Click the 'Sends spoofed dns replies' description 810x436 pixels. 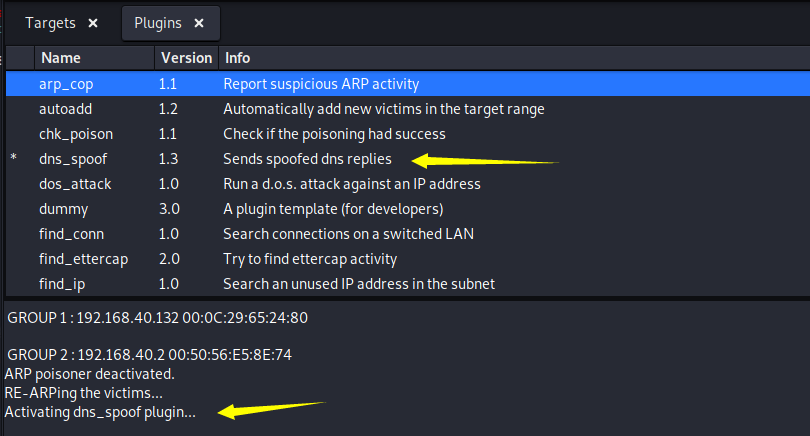(307, 159)
